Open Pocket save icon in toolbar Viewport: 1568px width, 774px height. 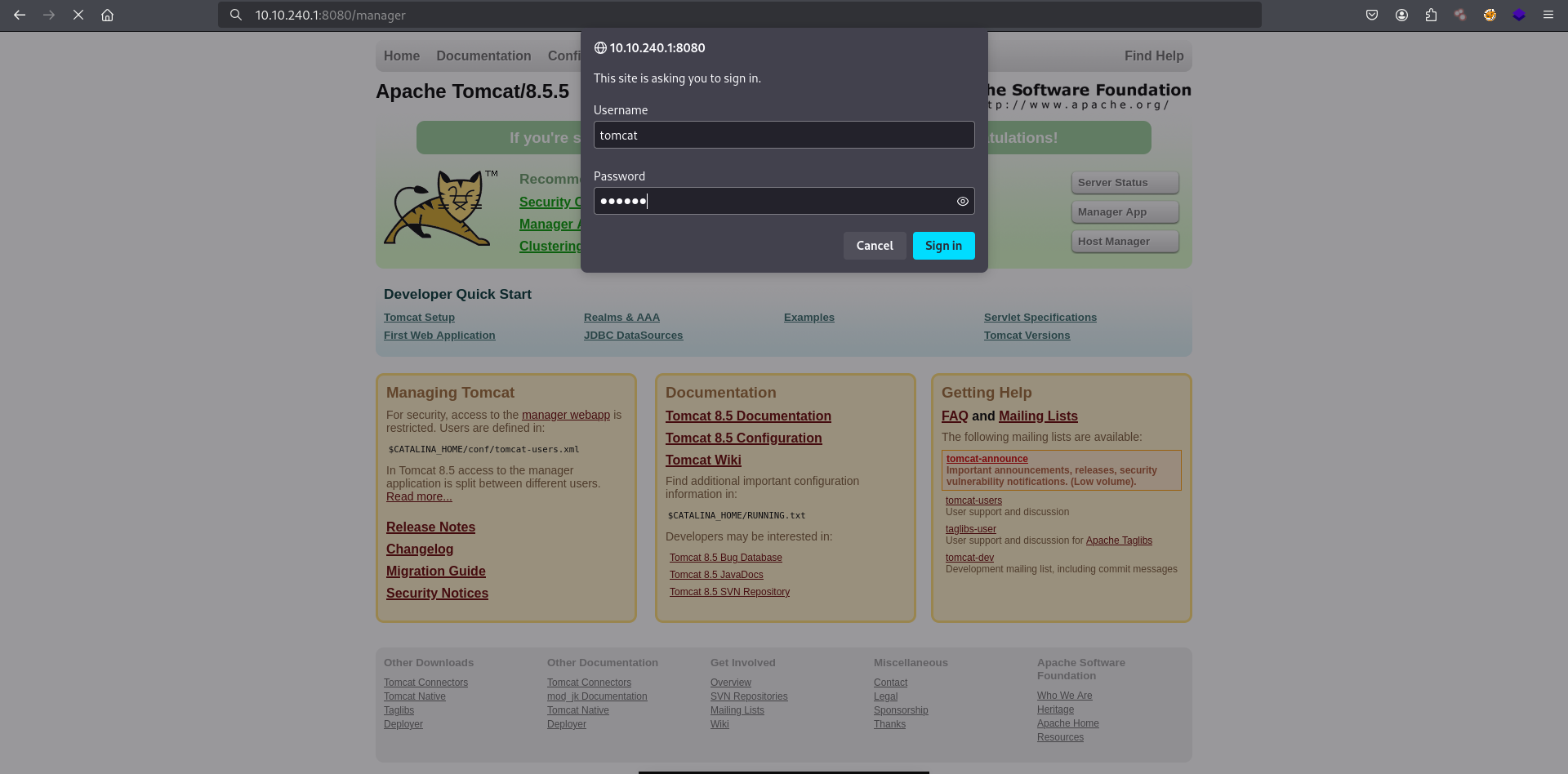[x=1372, y=15]
